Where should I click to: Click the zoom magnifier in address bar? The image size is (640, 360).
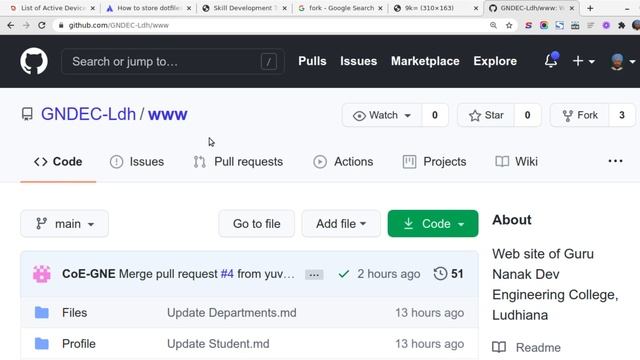pyautogui.click(x=493, y=25)
